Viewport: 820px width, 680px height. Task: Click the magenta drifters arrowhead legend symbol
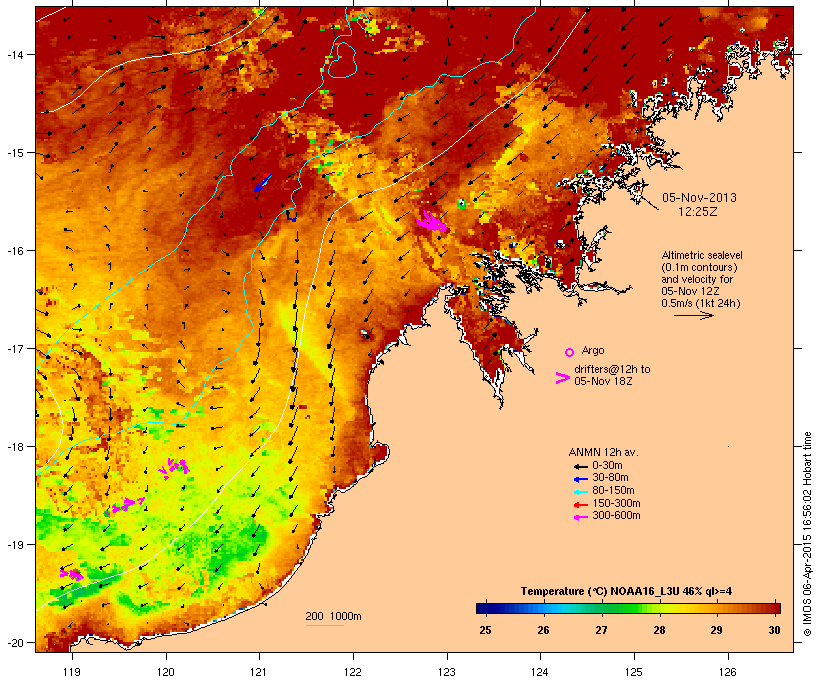[x=563, y=378]
